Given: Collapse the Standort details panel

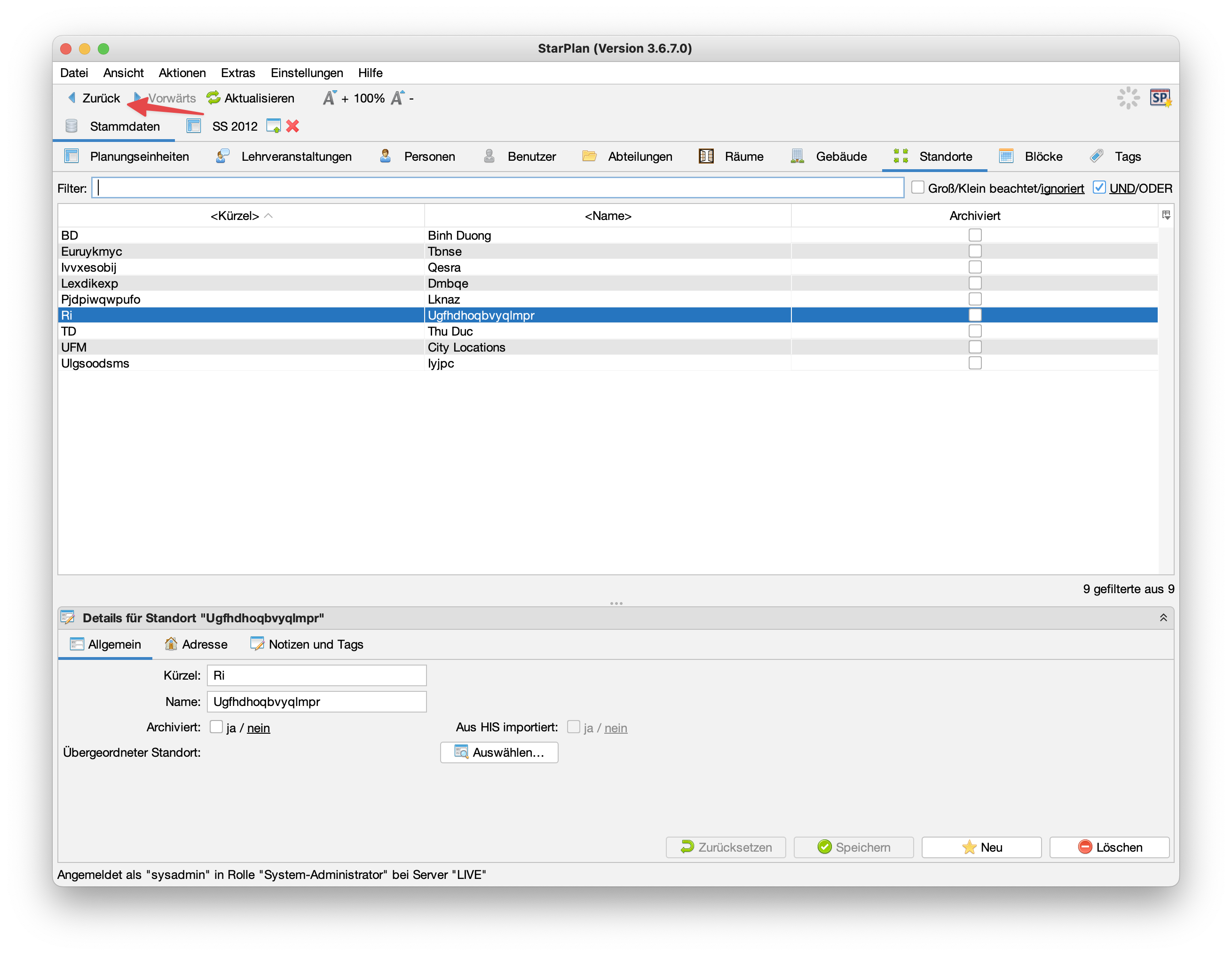Looking at the screenshot, I should tap(1163, 618).
